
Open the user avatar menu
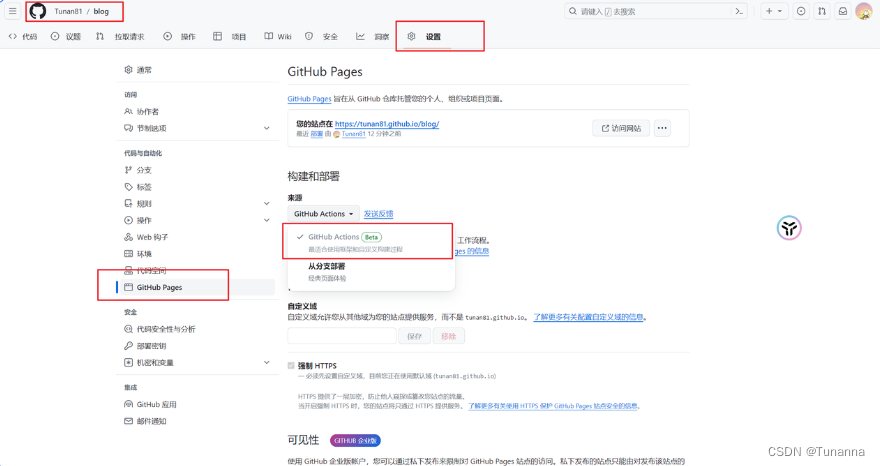[x=864, y=11]
